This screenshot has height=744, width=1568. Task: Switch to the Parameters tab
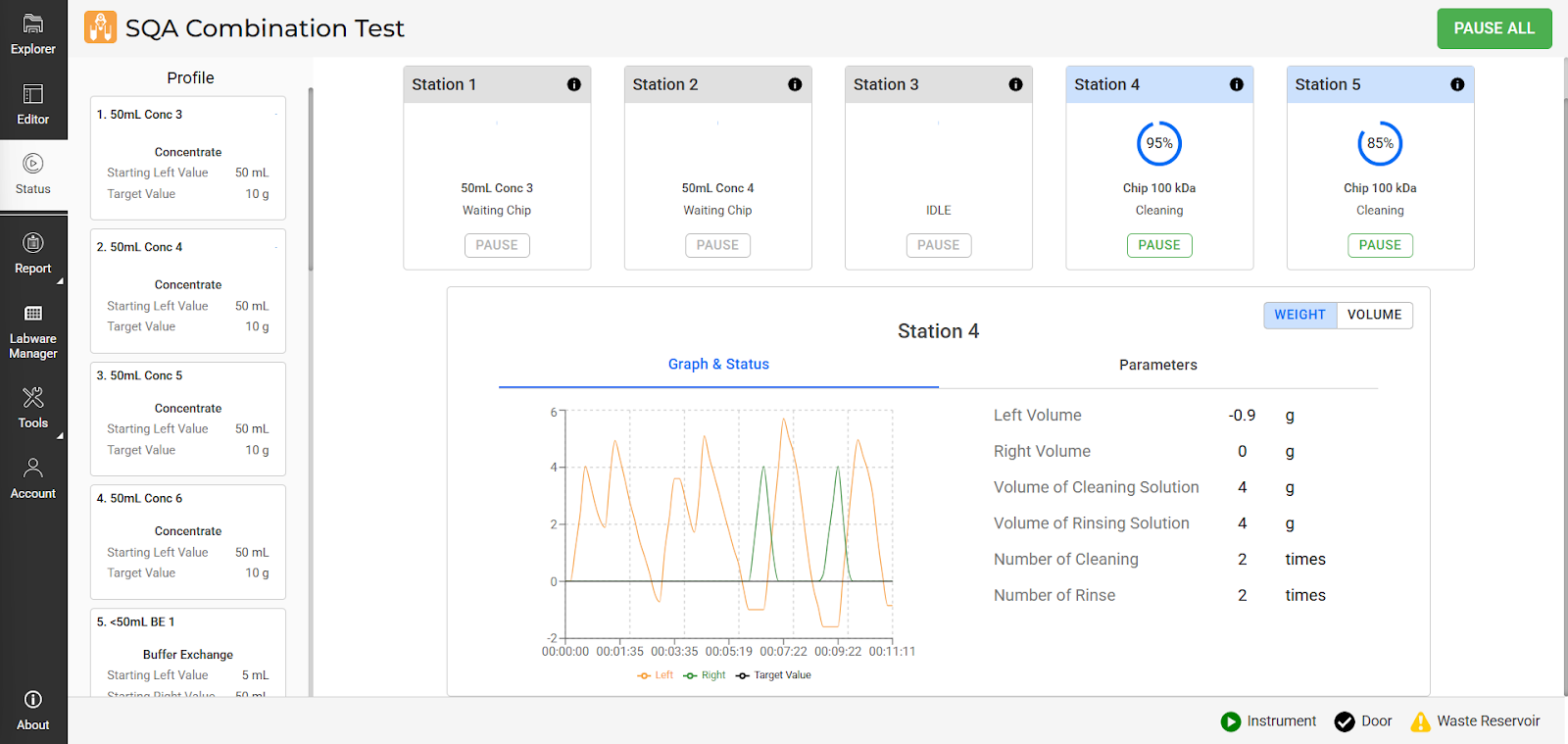(x=1157, y=365)
